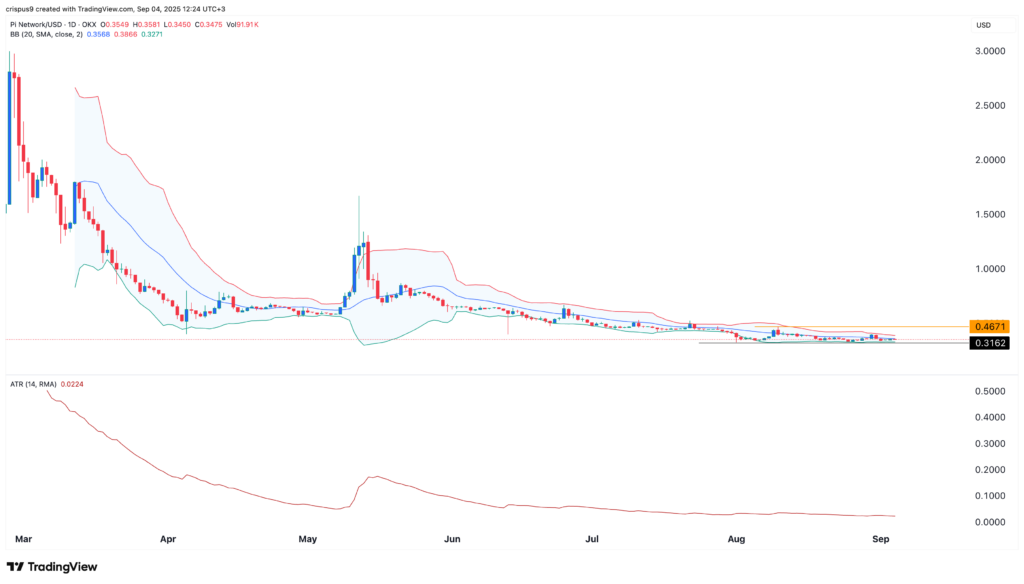Click the 91.91K volume value
1024x584 pixels.
pyautogui.click(x=246, y=26)
